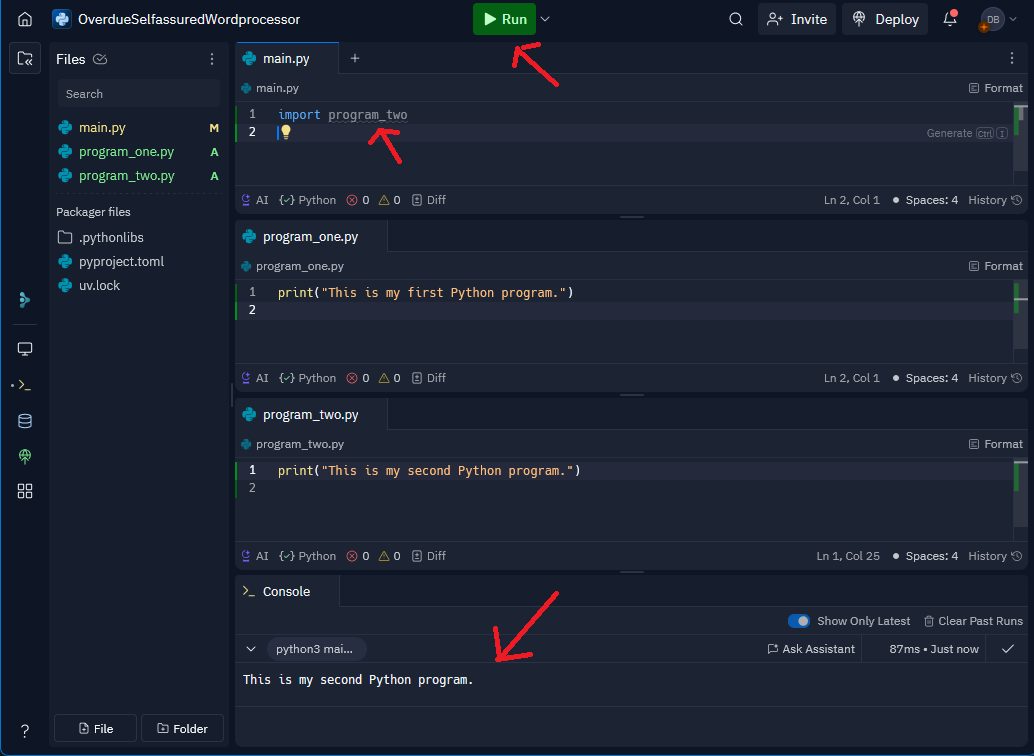
Task: Open the DB user avatar
Action: pyautogui.click(x=992, y=19)
